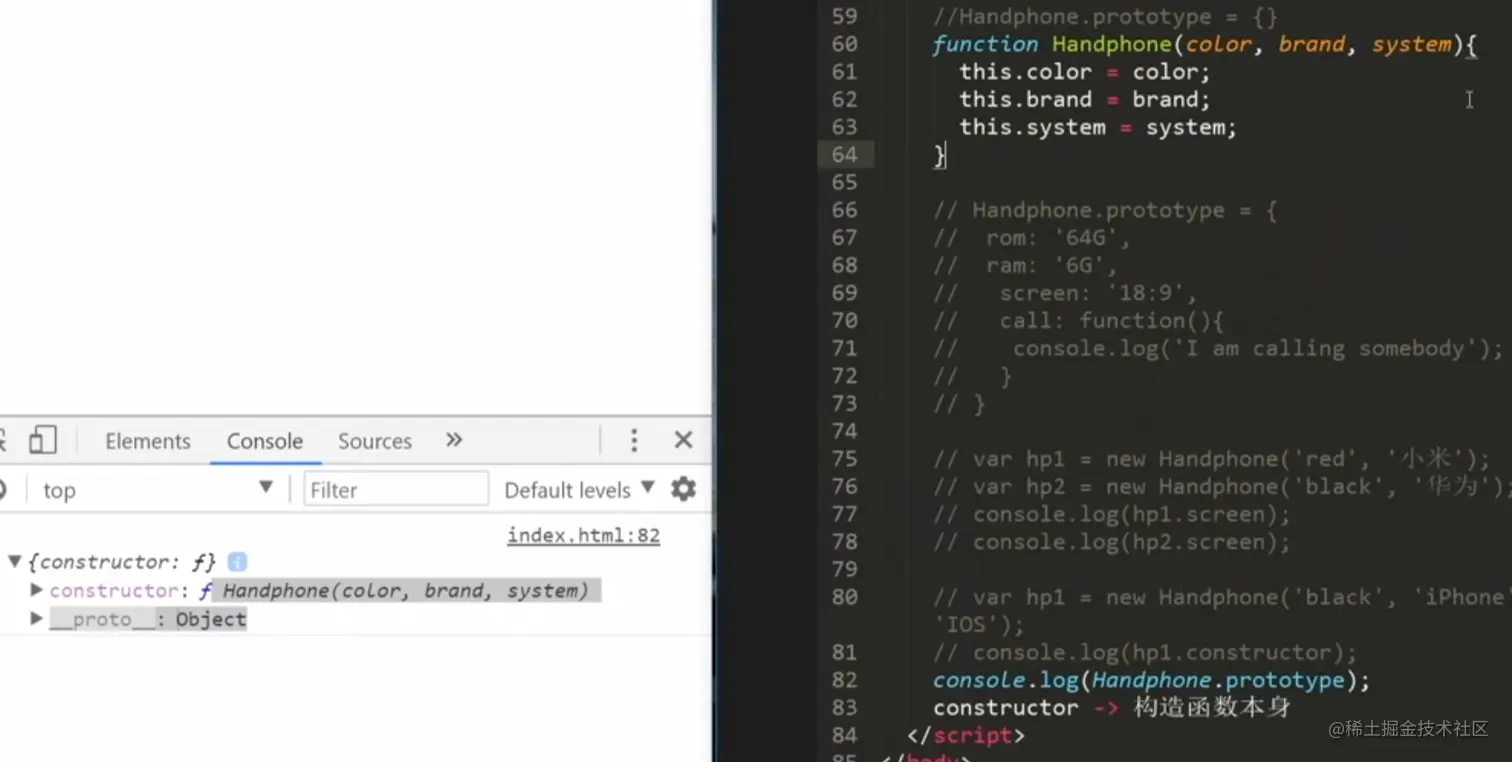This screenshot has width=1512, height=762.
Task: Click the info badge next to {constructor: f}
Action: point(237,562)
